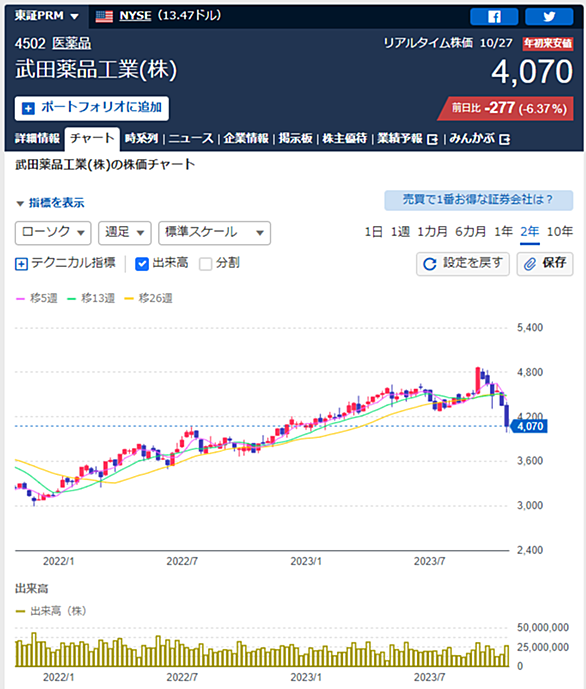
Task: Click the 売買で1番お得な証券会社は? banner
Action: coord(478,200)
